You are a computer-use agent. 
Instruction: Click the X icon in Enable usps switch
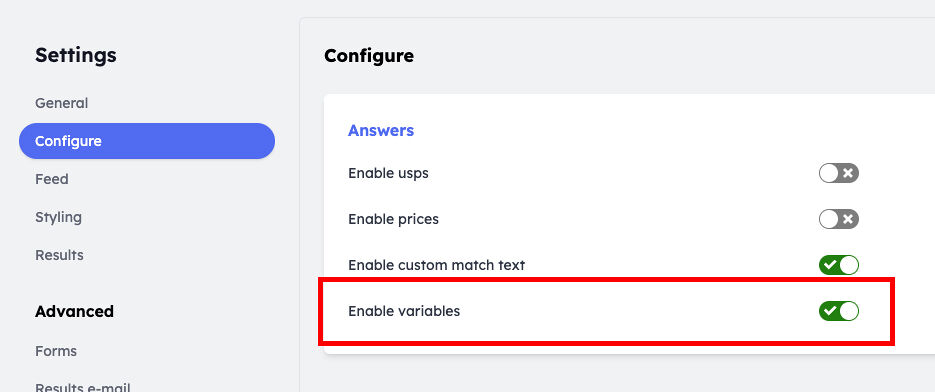(848, 174)
